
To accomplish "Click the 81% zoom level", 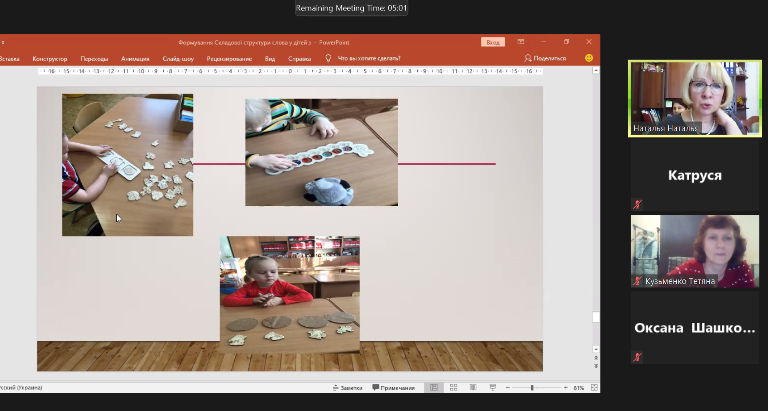I will tap(579, 387).
